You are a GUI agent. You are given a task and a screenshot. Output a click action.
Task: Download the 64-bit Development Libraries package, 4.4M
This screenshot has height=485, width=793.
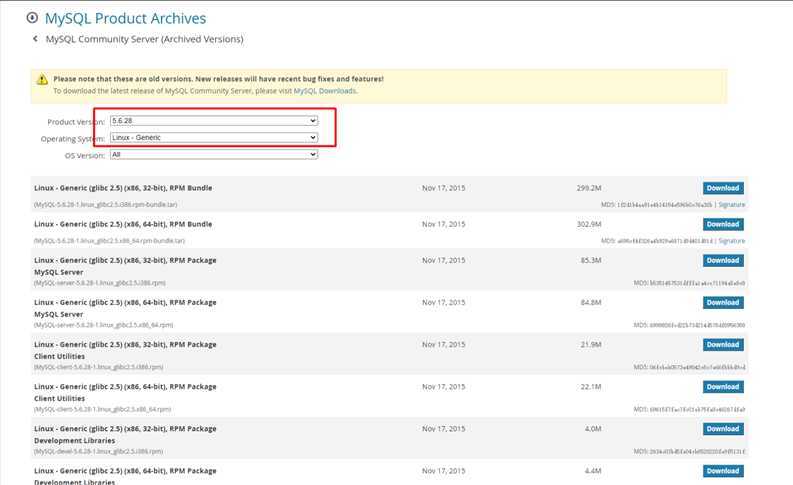723,471
